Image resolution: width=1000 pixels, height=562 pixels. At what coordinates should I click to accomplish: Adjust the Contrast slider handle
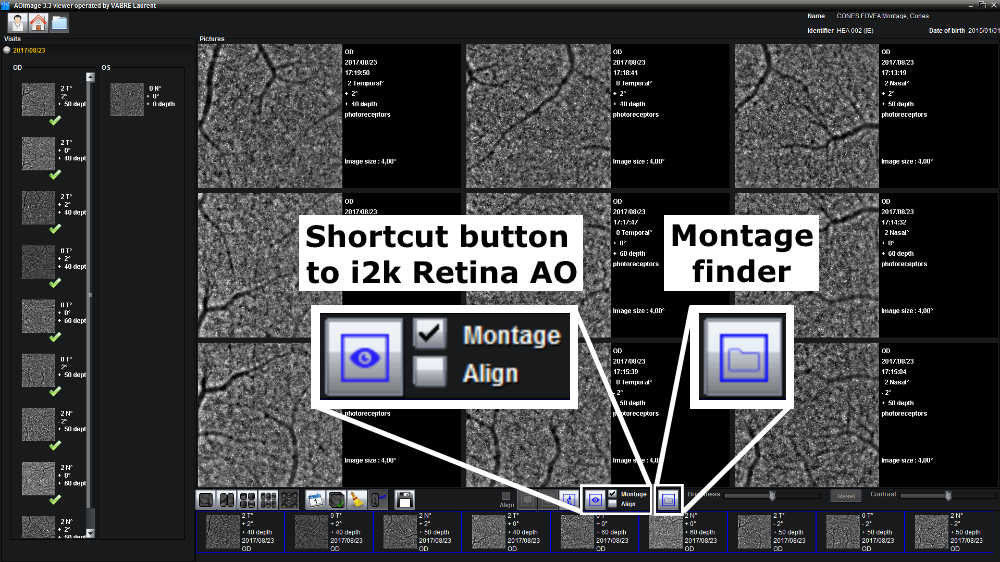pos(948,496)
